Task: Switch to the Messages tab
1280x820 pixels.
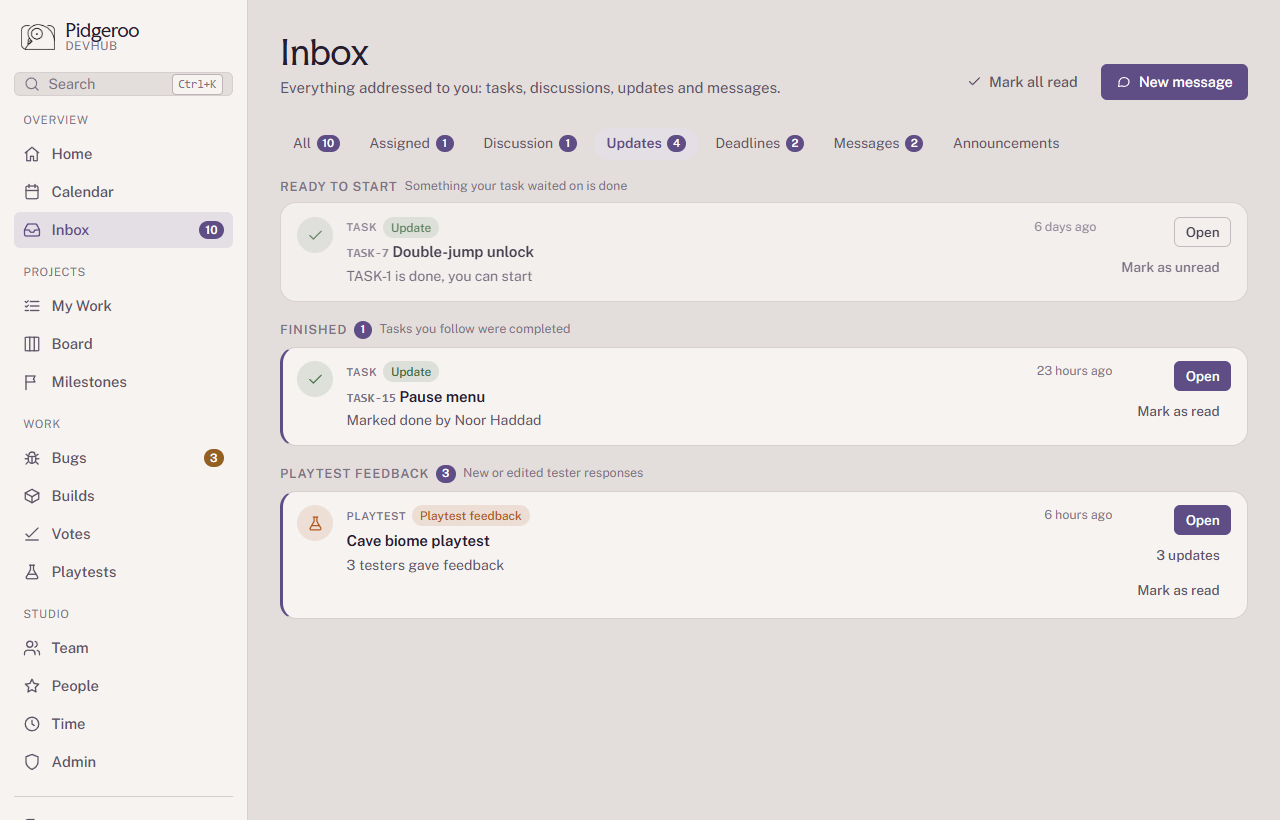Action: tap(878, 143)
